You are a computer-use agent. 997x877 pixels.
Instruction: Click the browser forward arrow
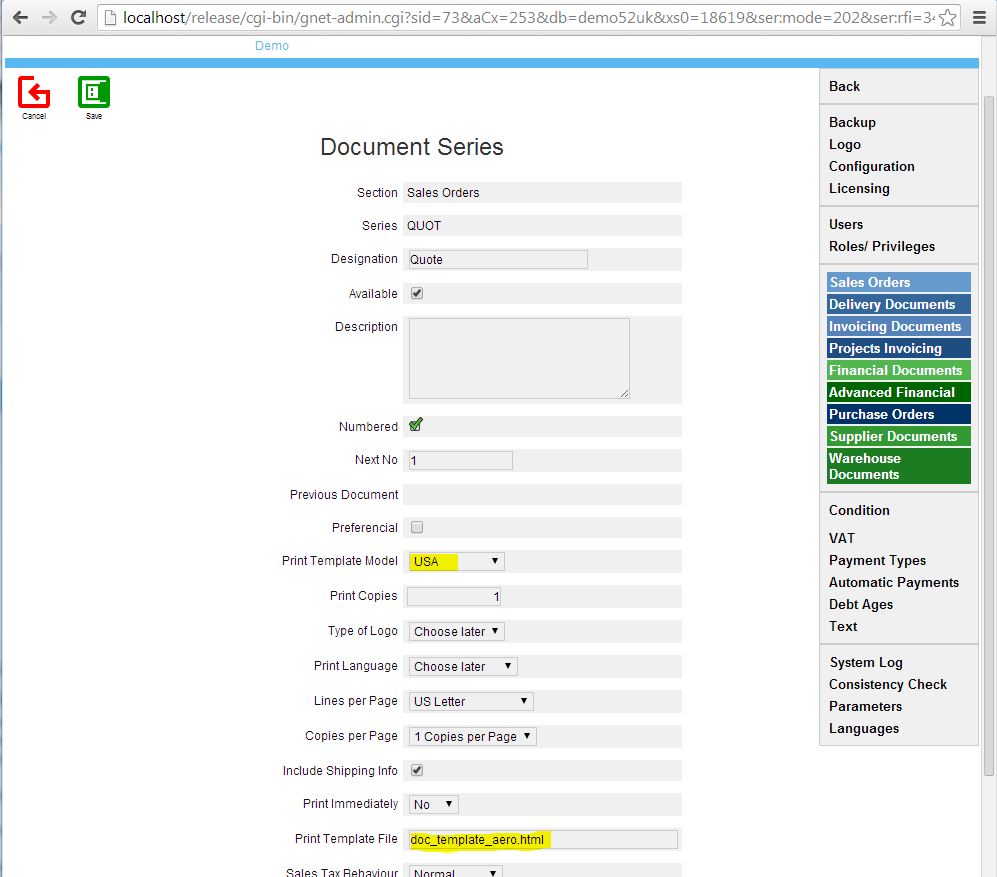point(49,17)
